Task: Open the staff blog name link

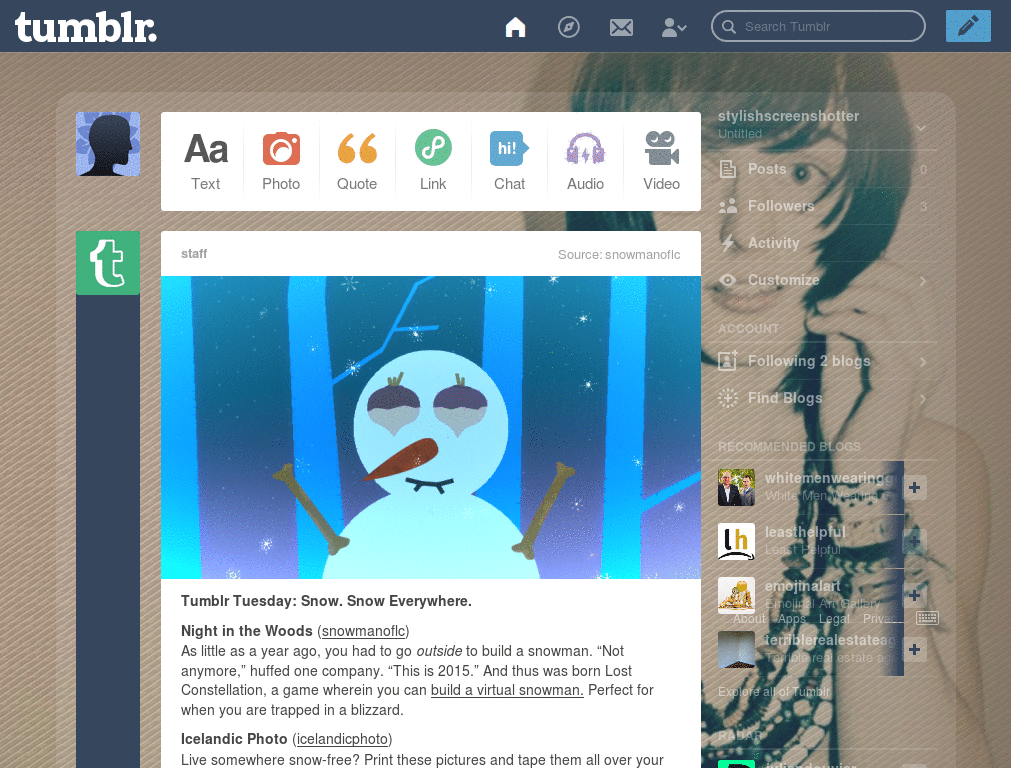Action: 194,253
